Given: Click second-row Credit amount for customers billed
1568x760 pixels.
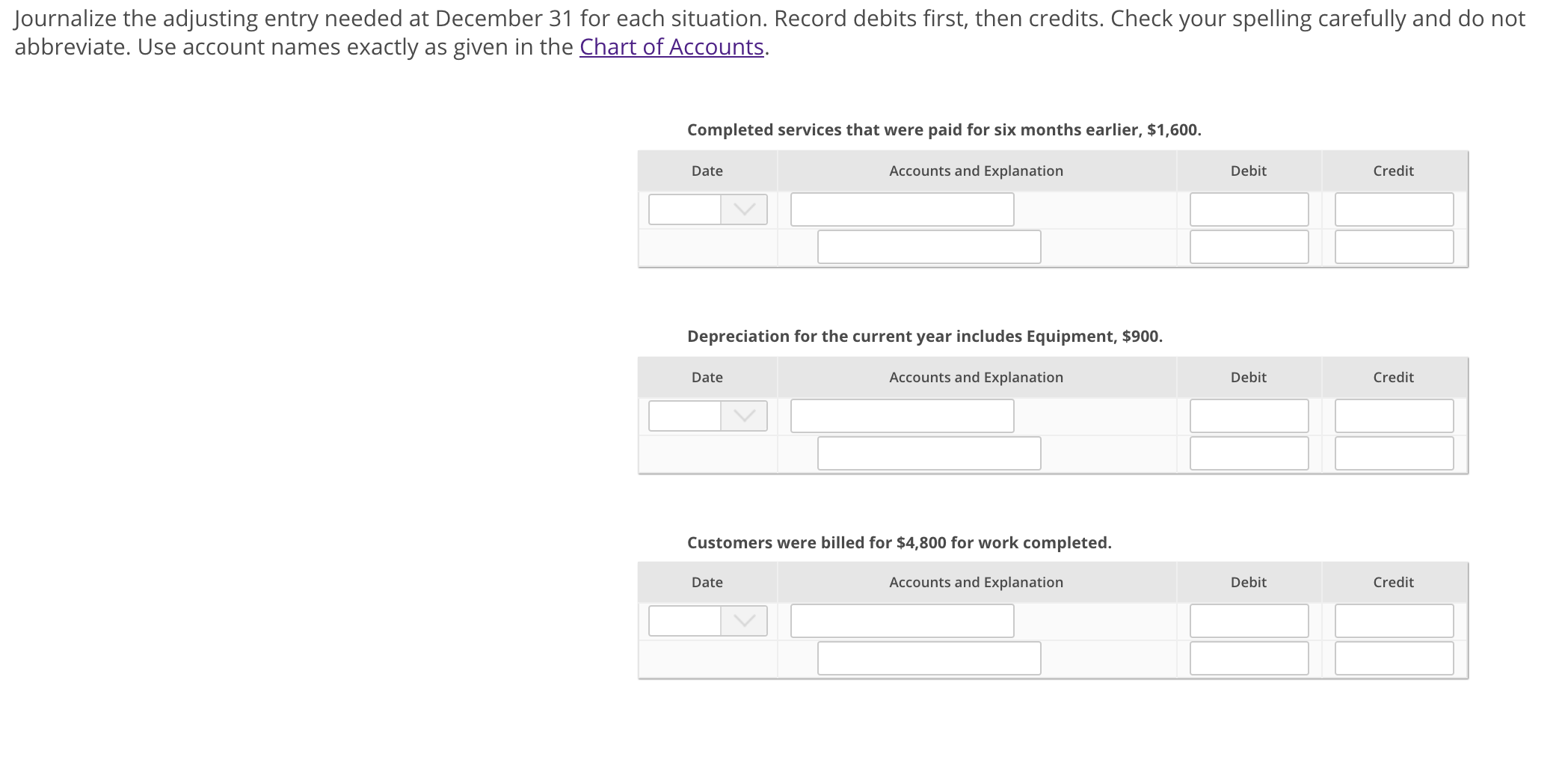Looking at the screenshot, I should pyautogui.click(x=1394, y=658).
